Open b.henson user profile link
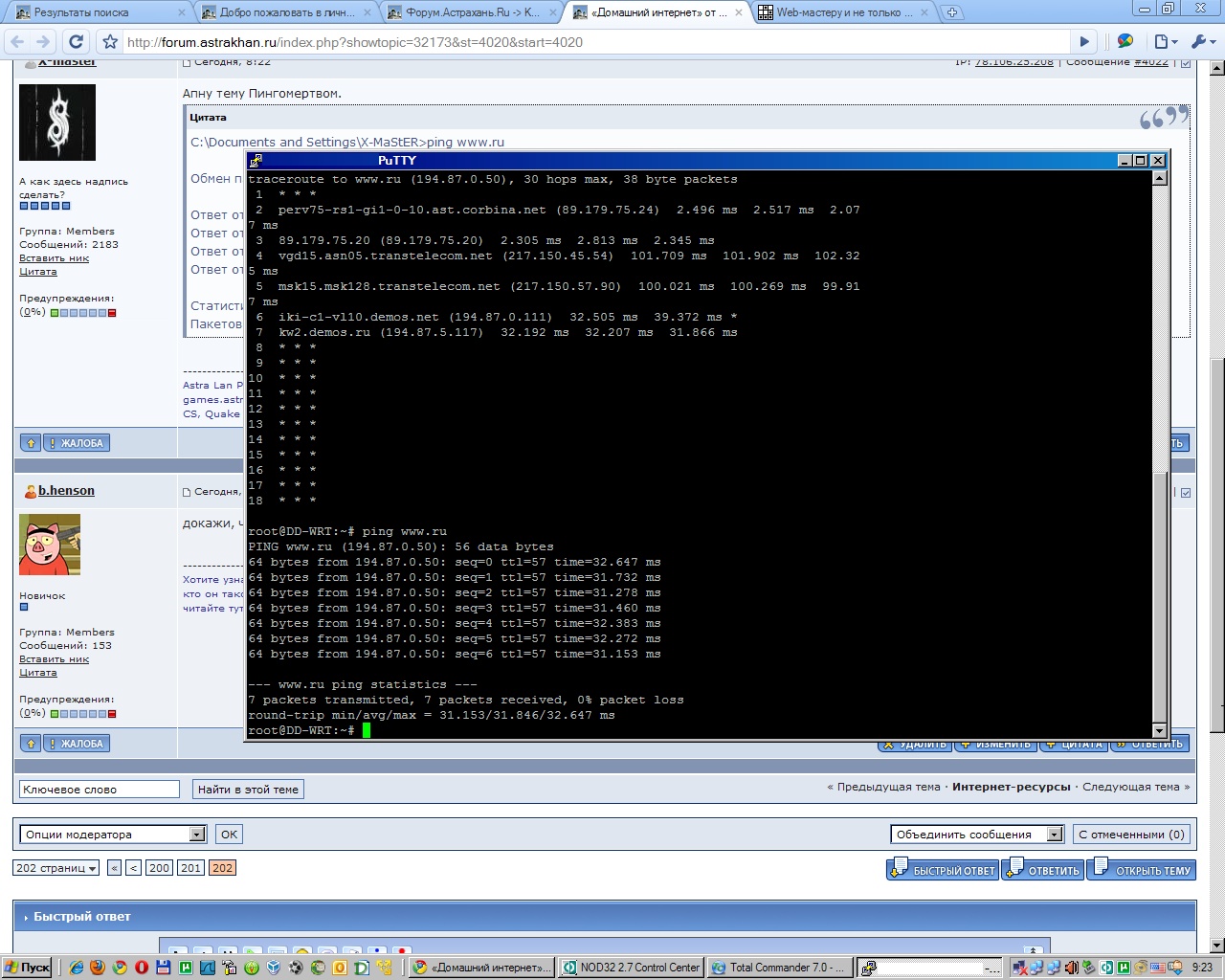Image resolution: width=1225 pixels, height=980 pixels. (66, 490)
